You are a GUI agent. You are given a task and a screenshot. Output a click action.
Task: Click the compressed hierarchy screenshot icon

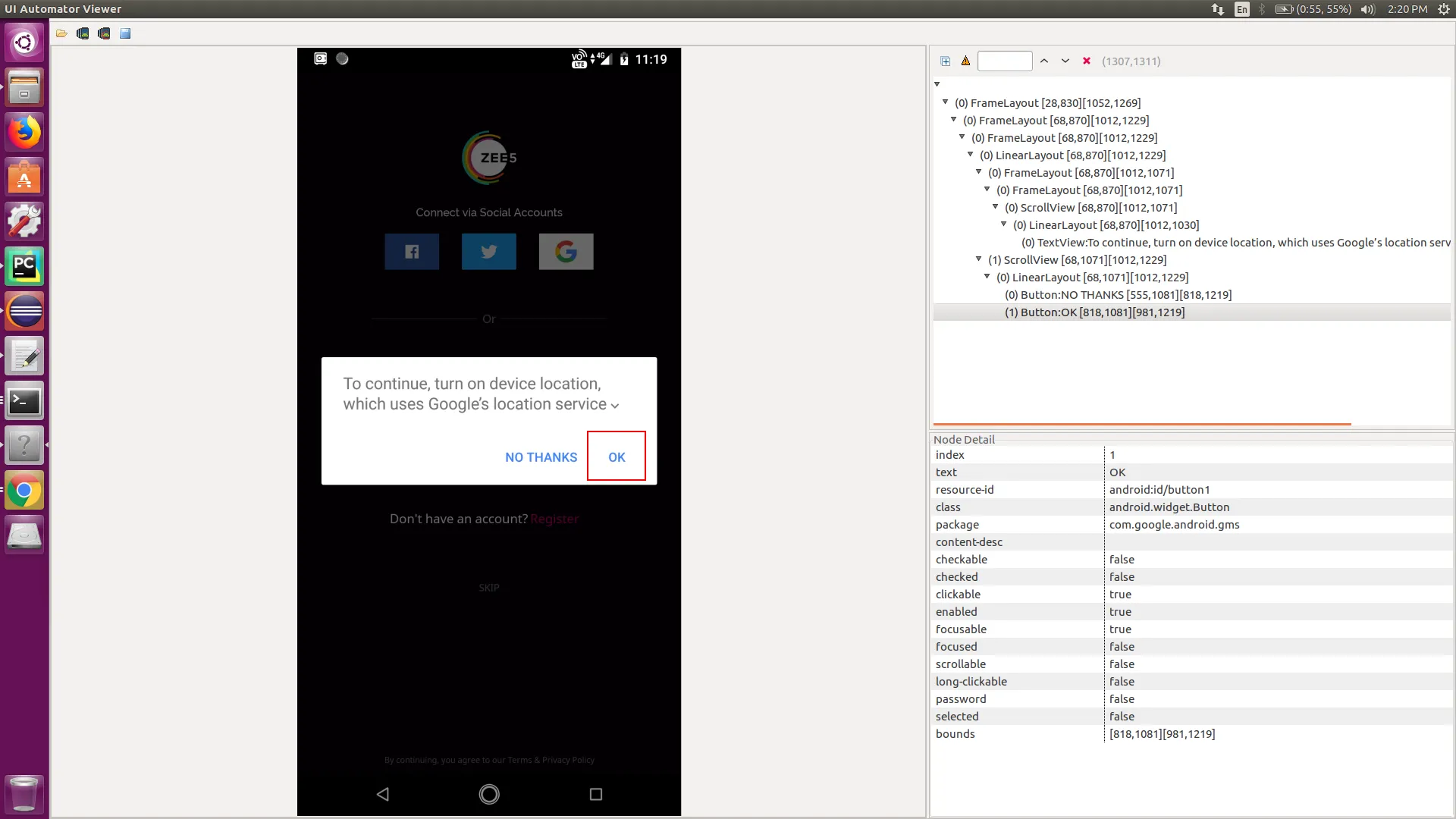[104, 33]
